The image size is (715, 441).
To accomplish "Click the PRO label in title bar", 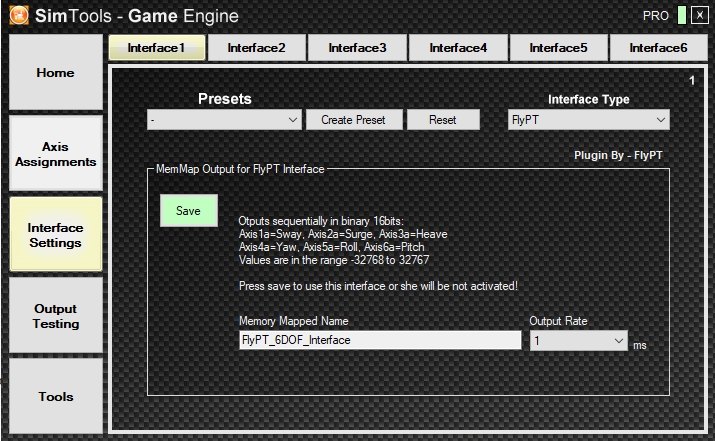I will tap(656, 16).
